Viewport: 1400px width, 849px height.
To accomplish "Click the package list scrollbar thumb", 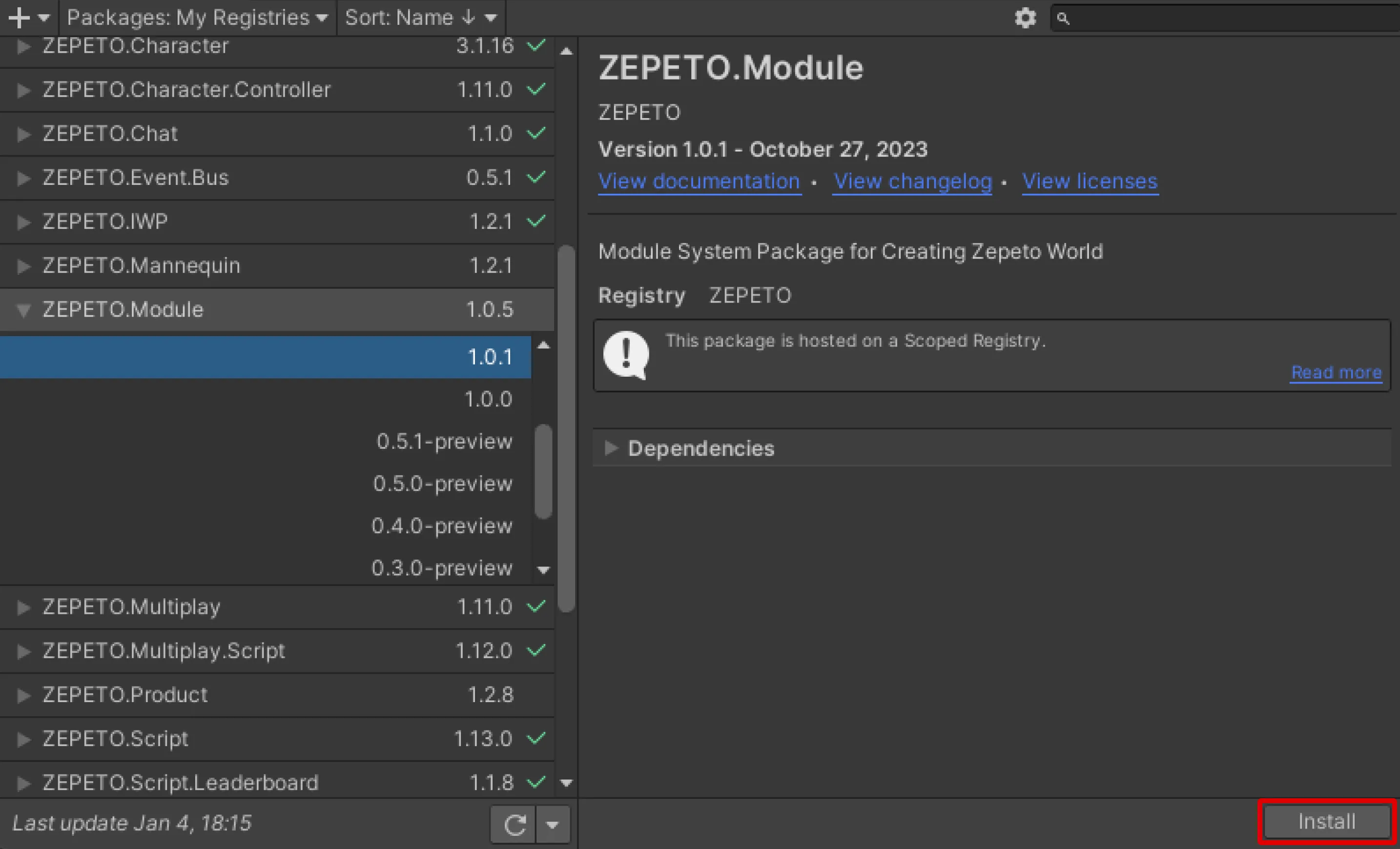I will pyautogui.click(x=566, y=429).
